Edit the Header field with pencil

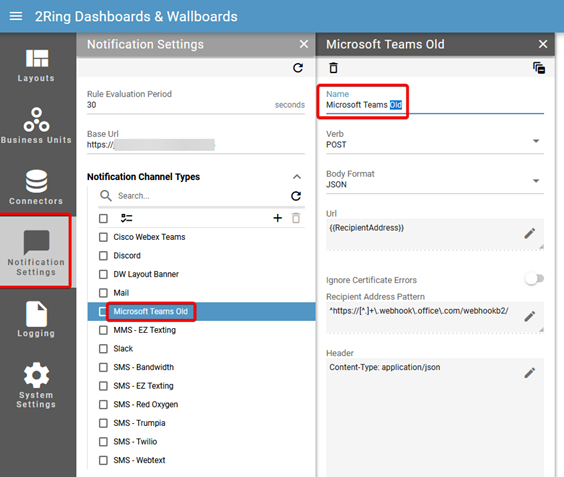click(x=529, y=373)
